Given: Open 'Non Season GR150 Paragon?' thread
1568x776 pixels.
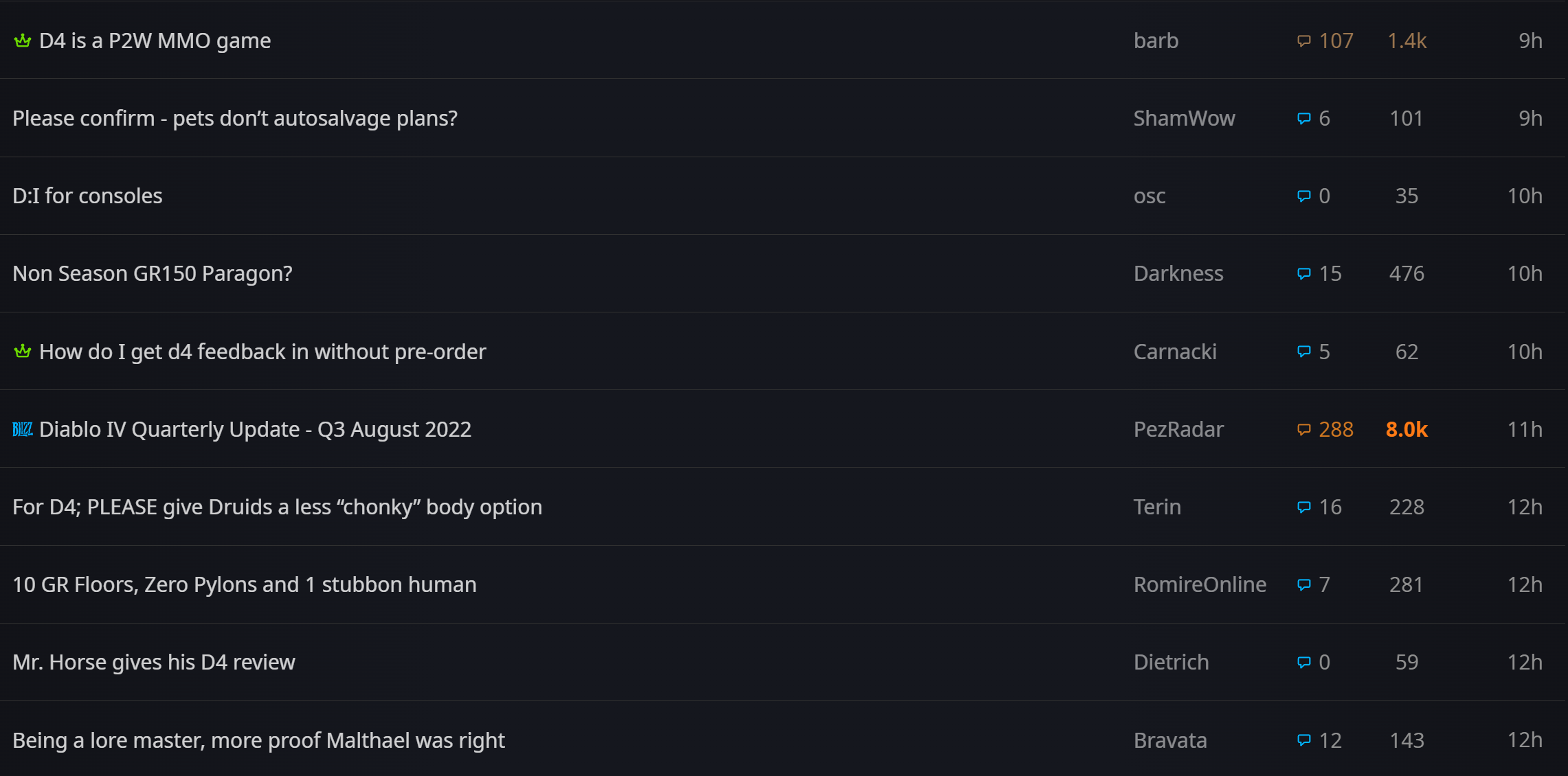Looking at the screenshot, I should click(x=153, y=274).
